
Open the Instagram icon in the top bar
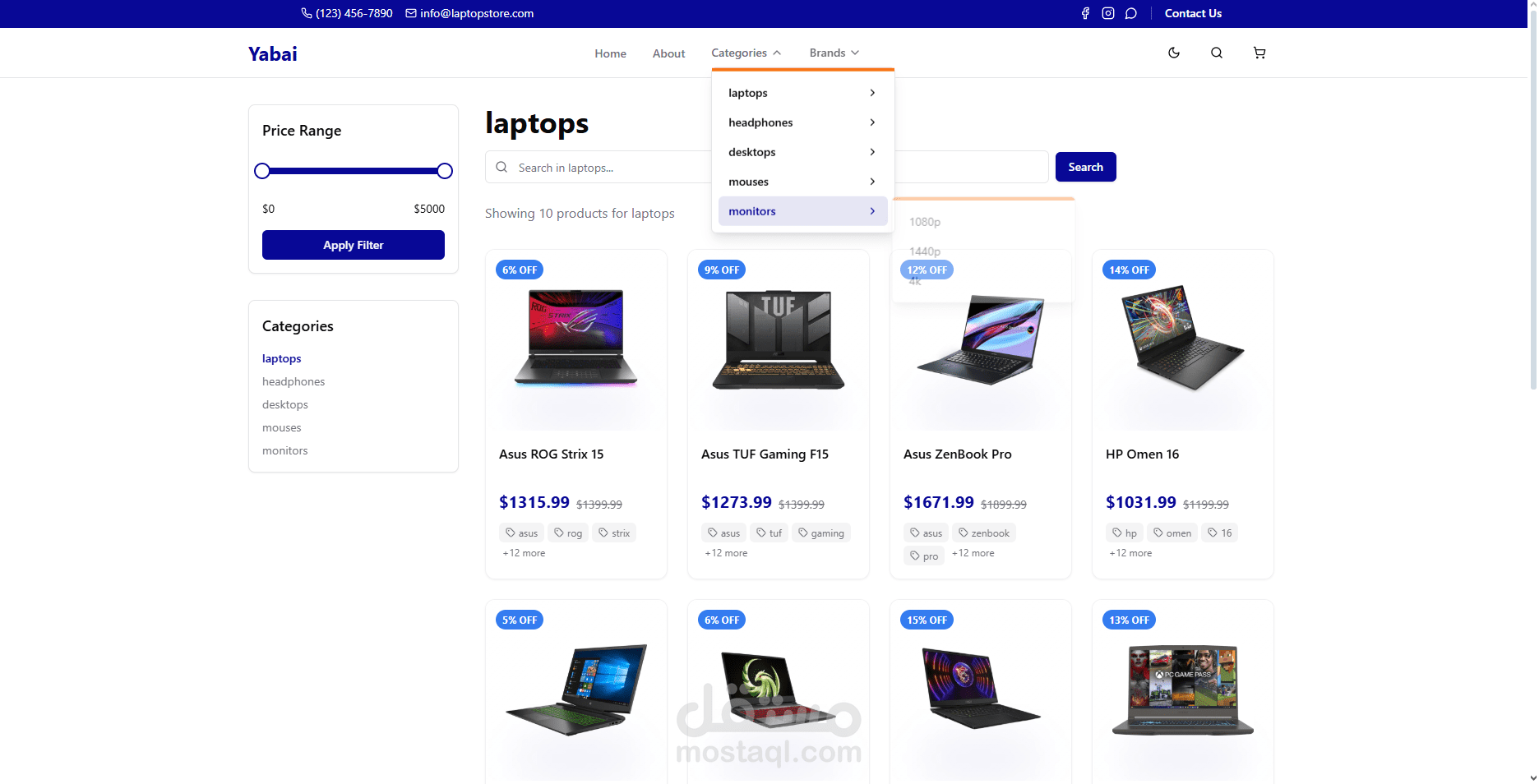(1107, 13)
